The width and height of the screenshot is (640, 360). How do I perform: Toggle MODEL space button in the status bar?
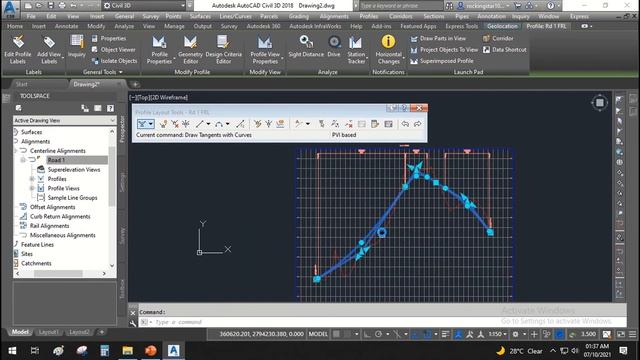[x=318, y=334]
